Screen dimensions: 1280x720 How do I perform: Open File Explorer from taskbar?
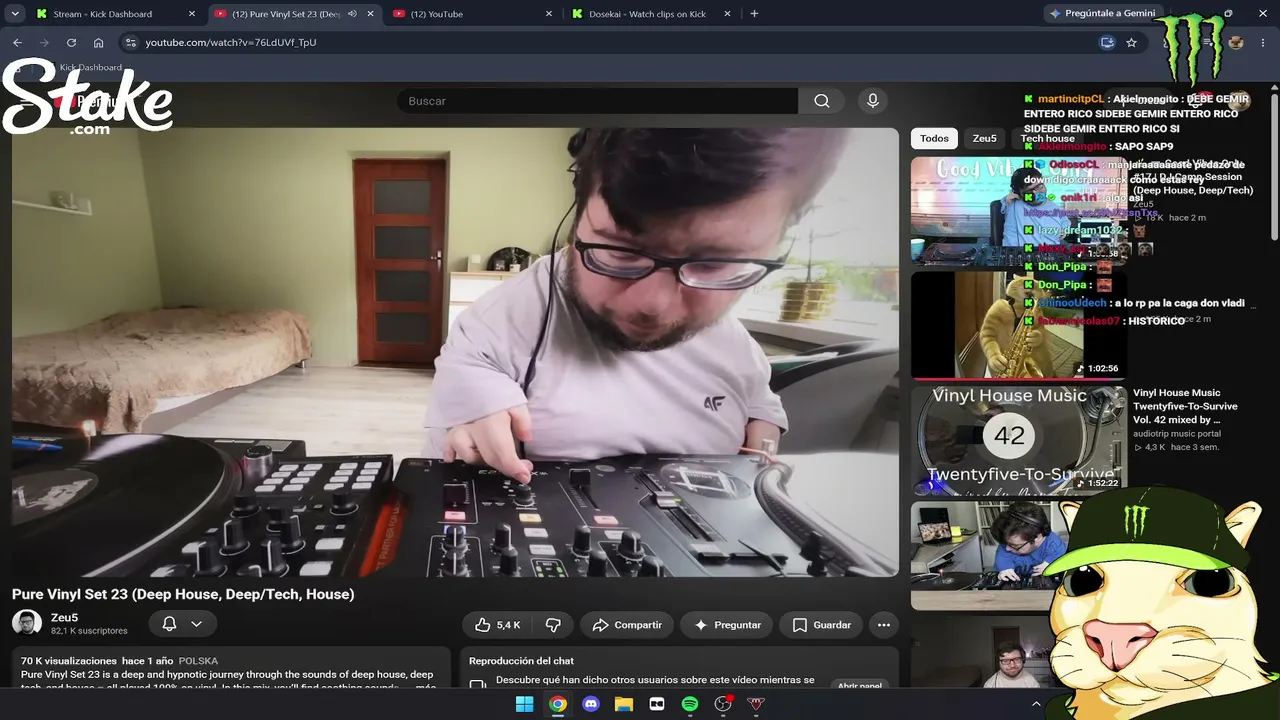624,704
